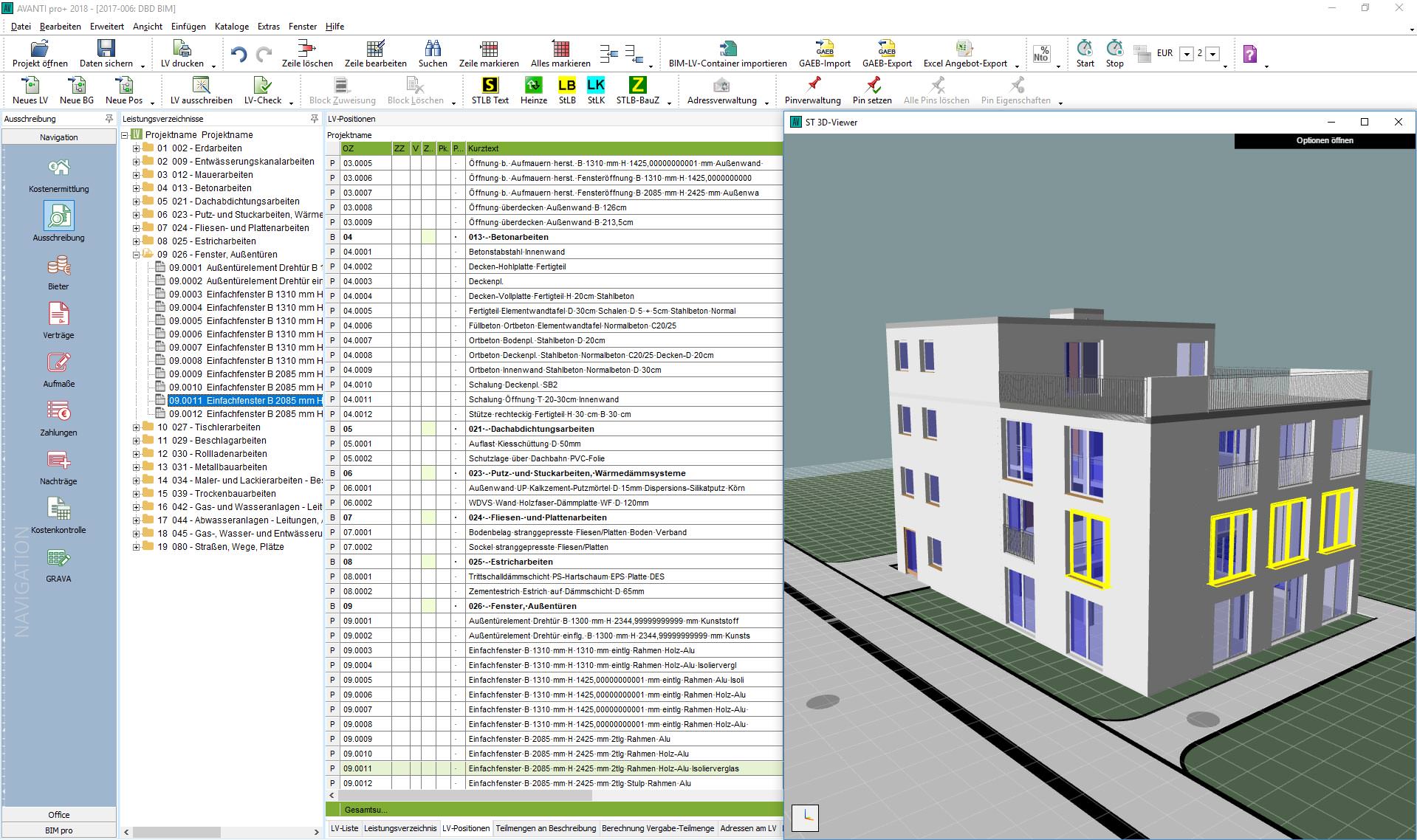
Task: Select row 04.0012 Stütze rechteckig
Action: click(x=554, y=414)
